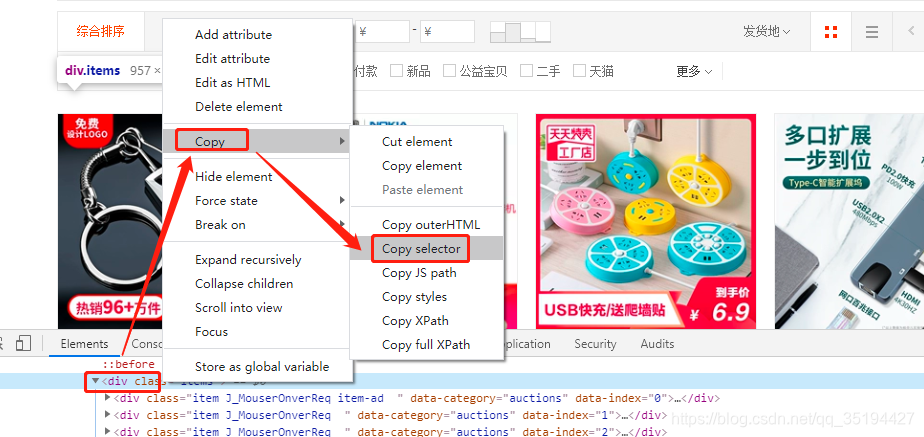924x437 pixels.
Task: Choose Copy JS path
Action: (427, 273)
